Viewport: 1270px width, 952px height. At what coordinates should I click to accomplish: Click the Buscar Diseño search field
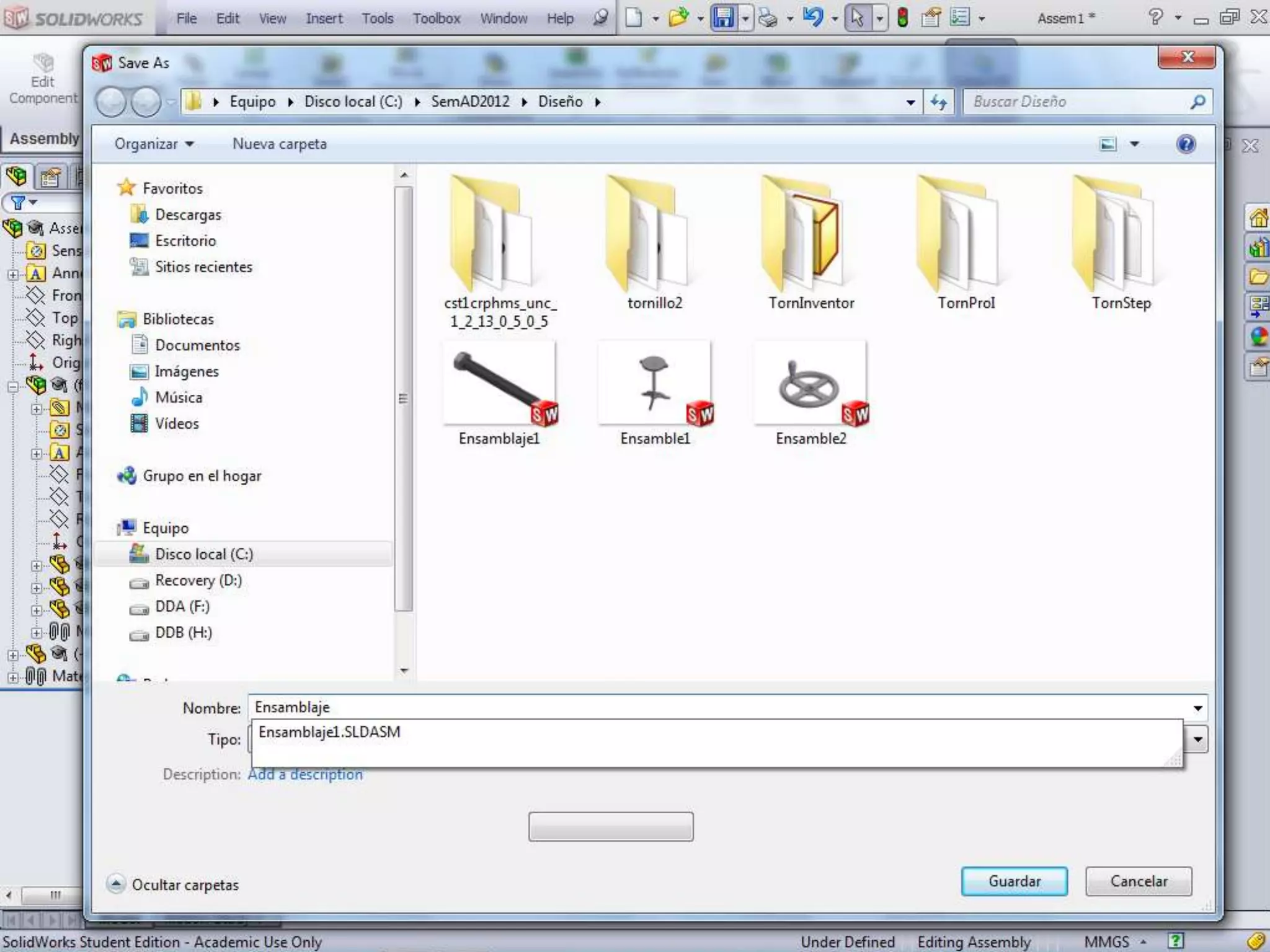tap(1078, 102)
